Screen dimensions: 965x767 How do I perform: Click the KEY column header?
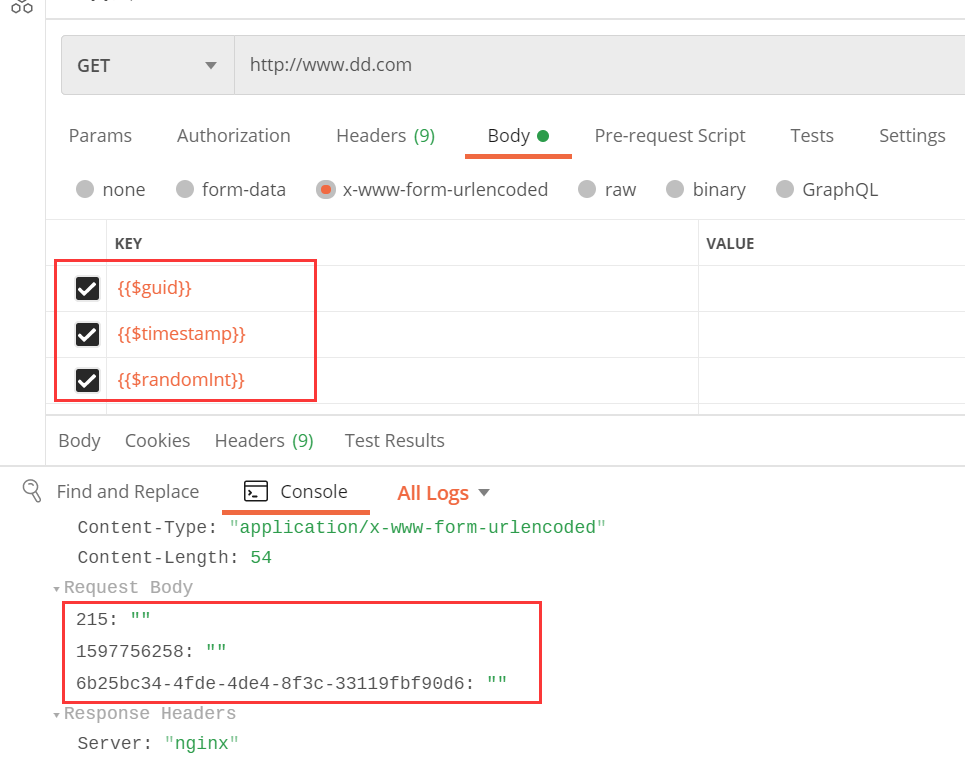pos(129,244)
